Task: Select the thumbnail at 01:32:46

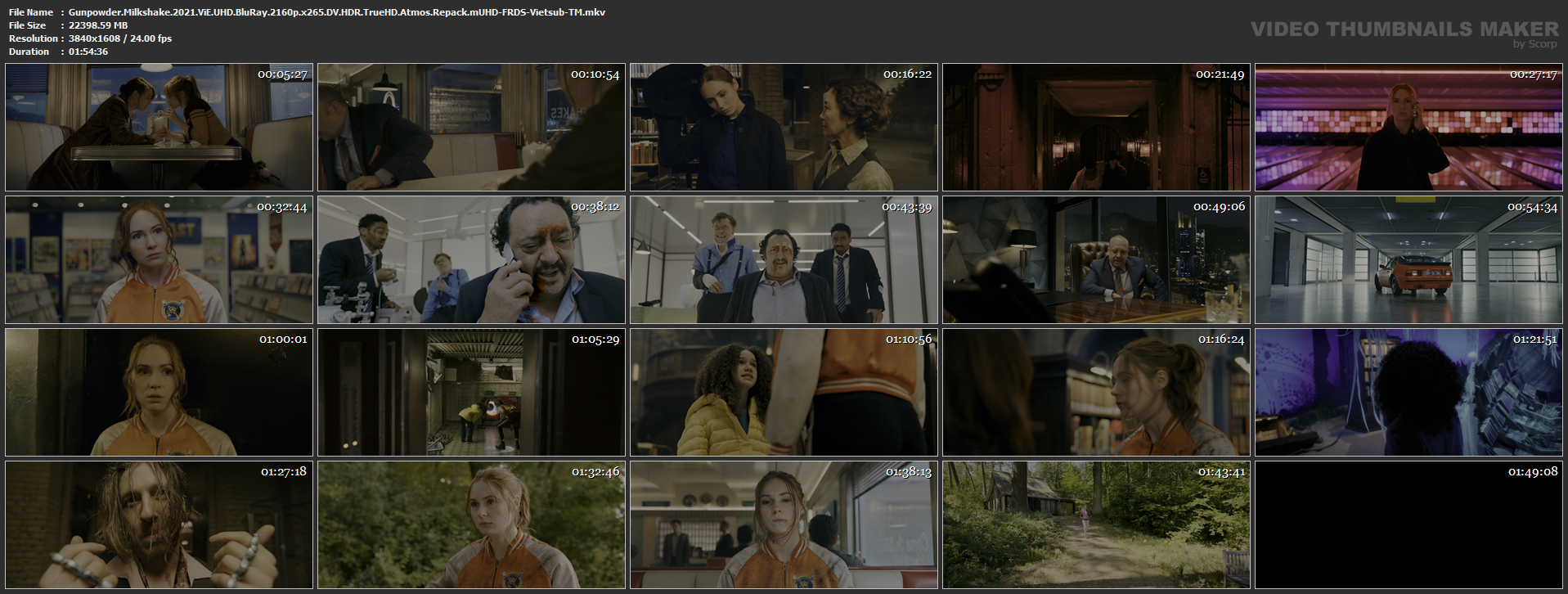Action: (471, 525)
